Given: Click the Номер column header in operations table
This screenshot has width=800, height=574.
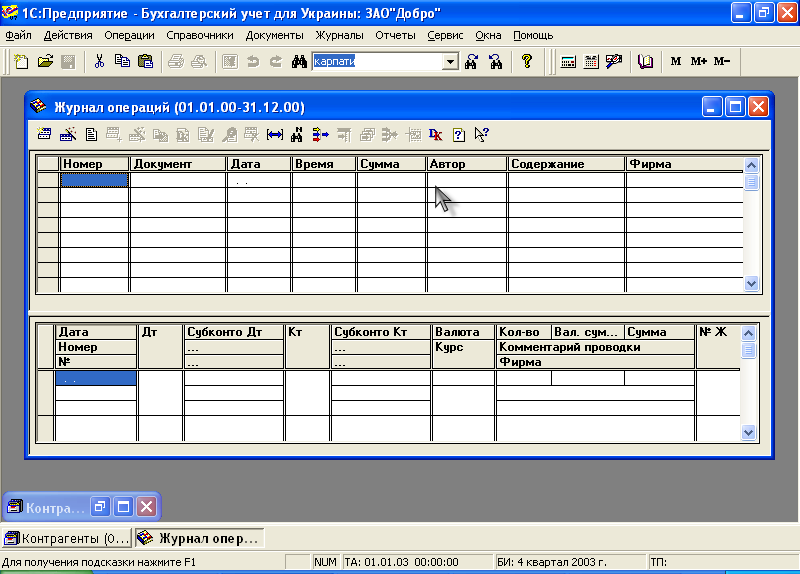Looking at the screenshot, I should coord(94,164).
